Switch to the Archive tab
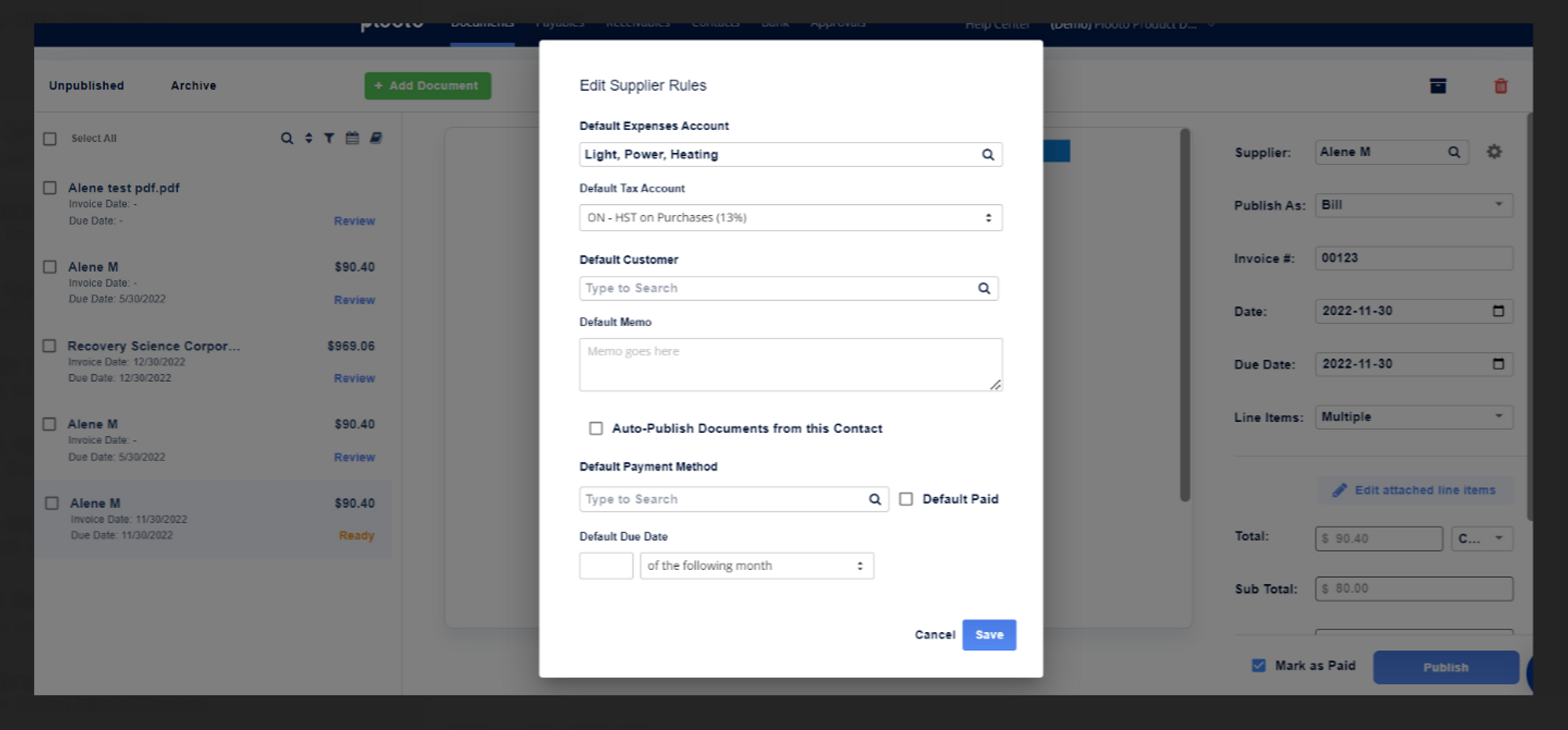 [194, 86]
